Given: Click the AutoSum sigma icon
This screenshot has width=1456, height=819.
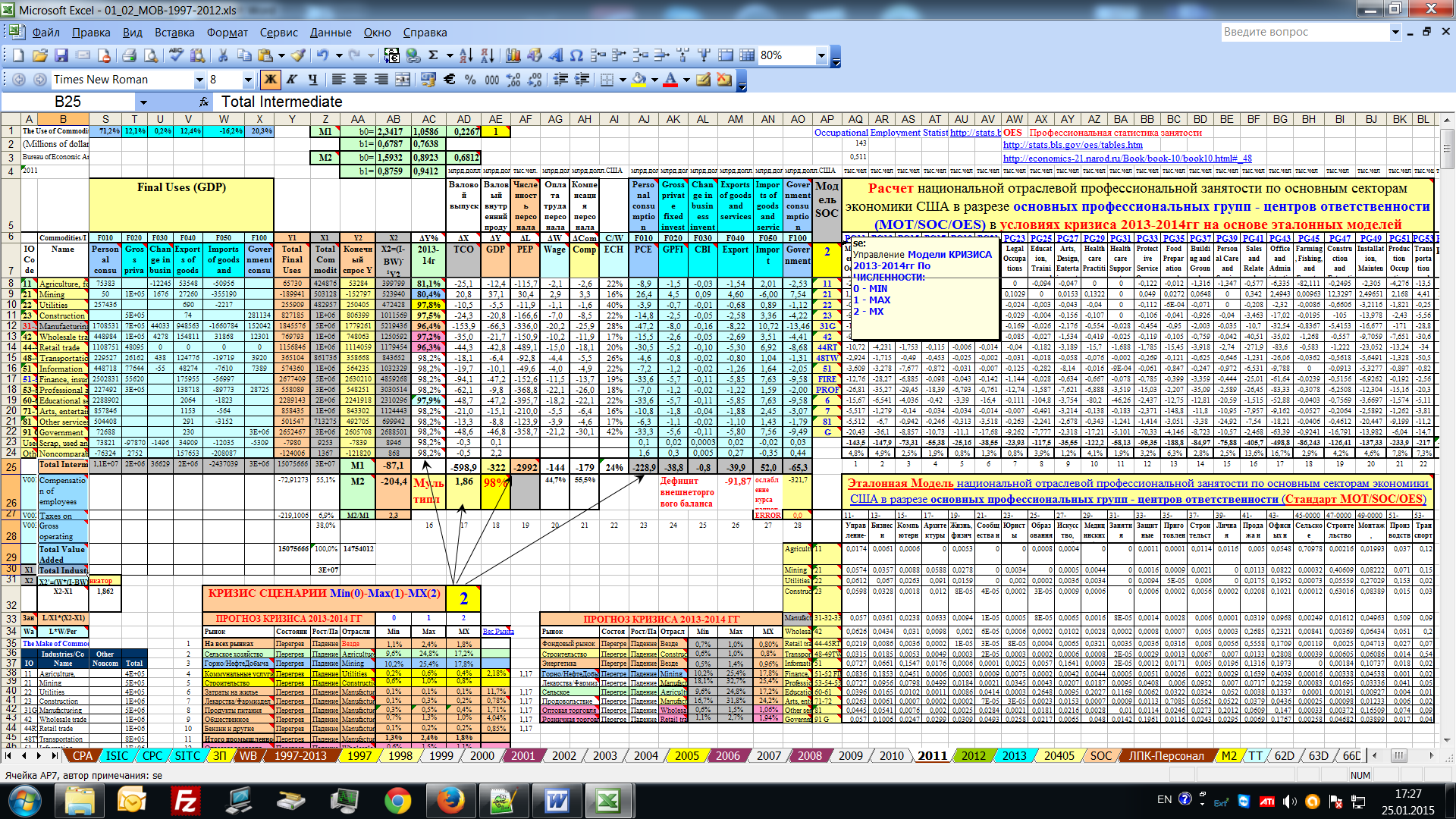Looking at the screenshot, I should (x=433, y=55).
